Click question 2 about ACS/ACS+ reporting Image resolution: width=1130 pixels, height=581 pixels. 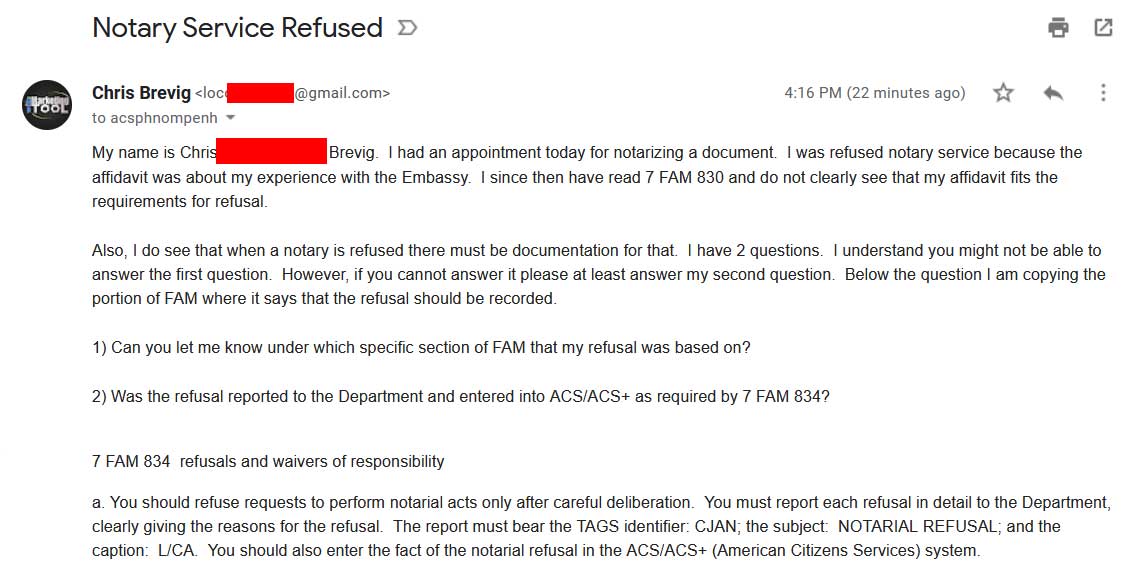coord(461,396)
